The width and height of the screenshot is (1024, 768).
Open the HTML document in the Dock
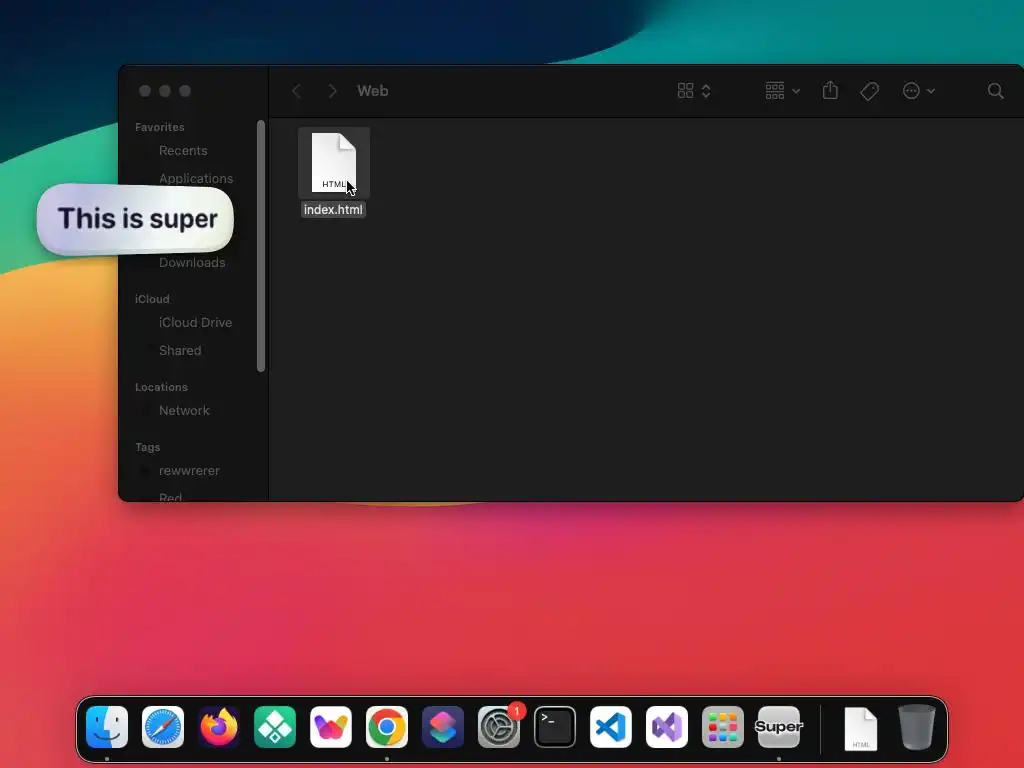[861, 728]
